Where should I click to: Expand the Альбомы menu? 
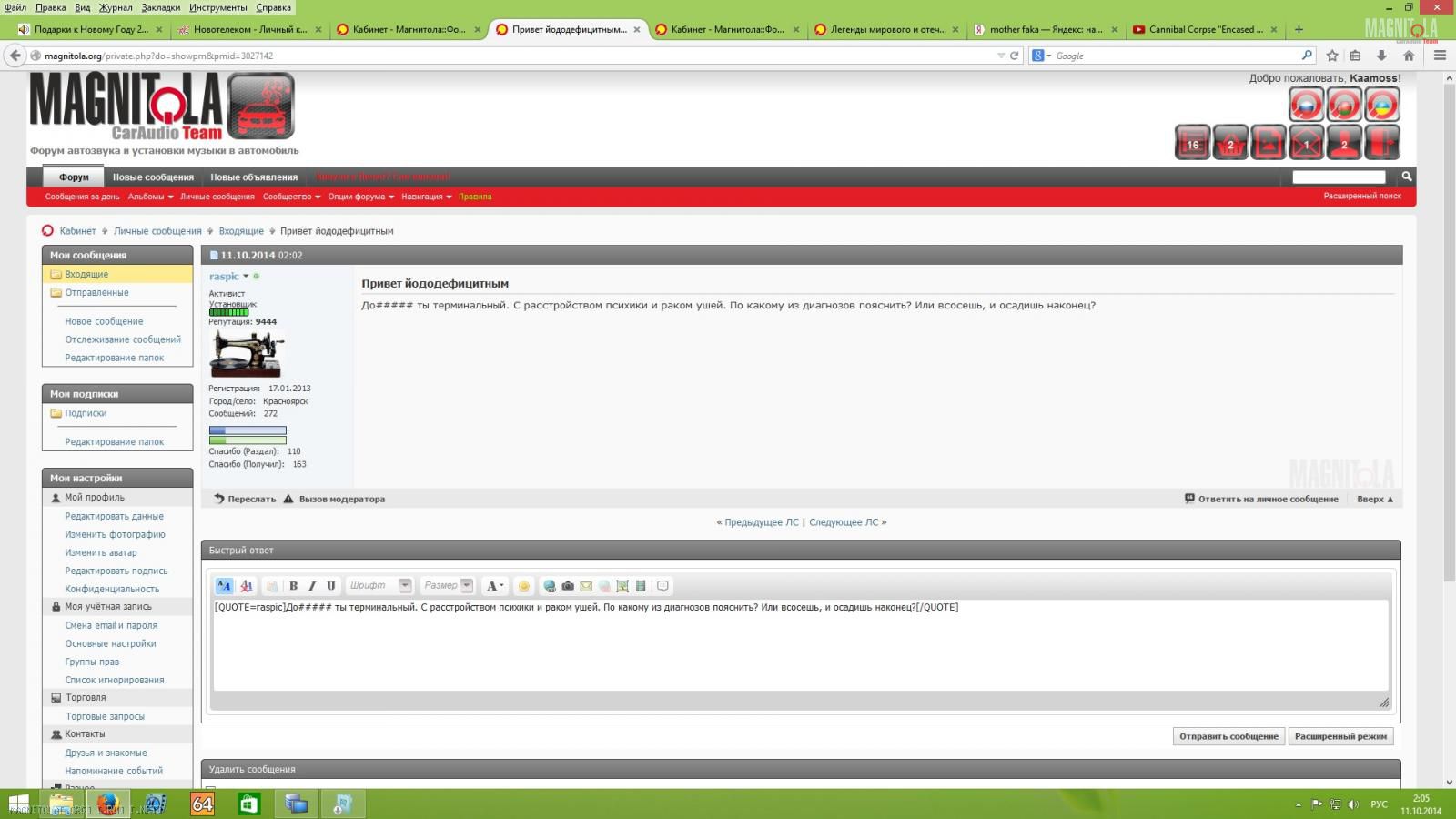coord(150,197)
